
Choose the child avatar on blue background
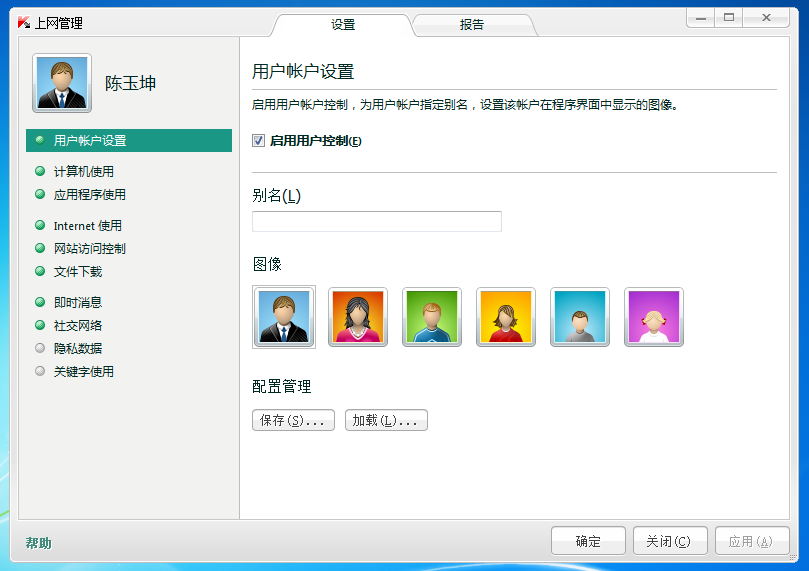[580, 317]
